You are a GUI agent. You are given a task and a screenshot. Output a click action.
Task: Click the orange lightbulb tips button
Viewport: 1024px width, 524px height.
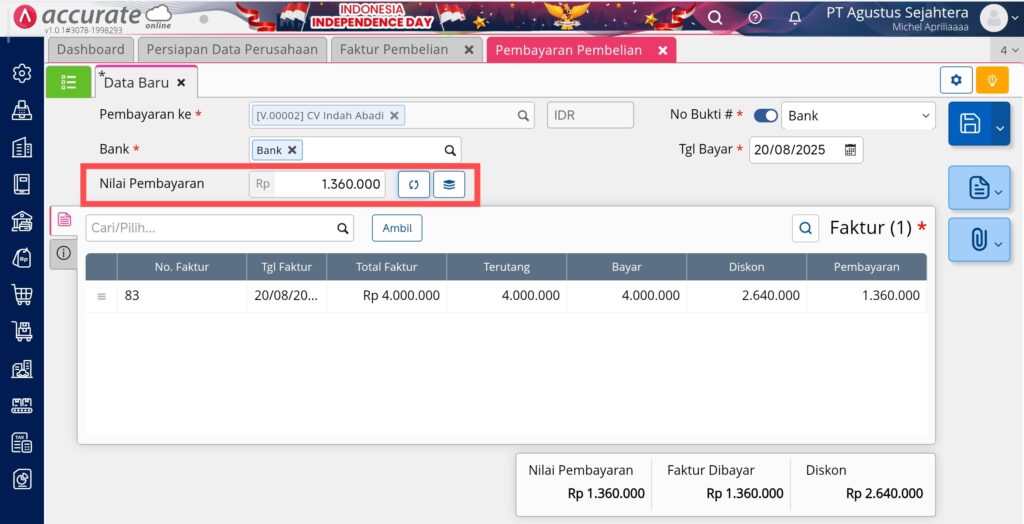[992, 80]
